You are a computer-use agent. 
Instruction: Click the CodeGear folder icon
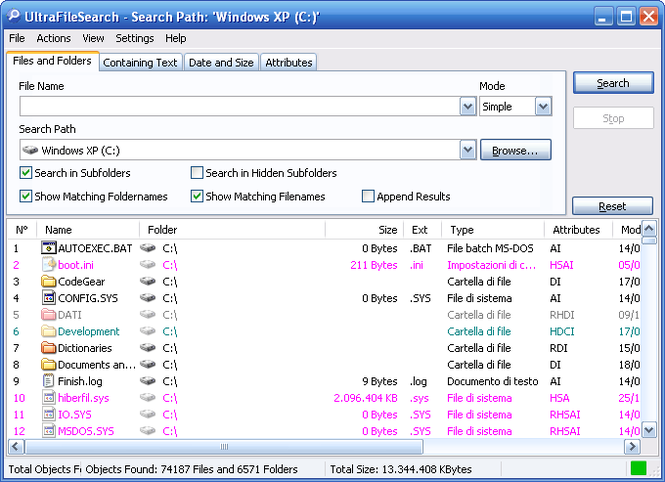pyautogui.click(x=49, y=281)
